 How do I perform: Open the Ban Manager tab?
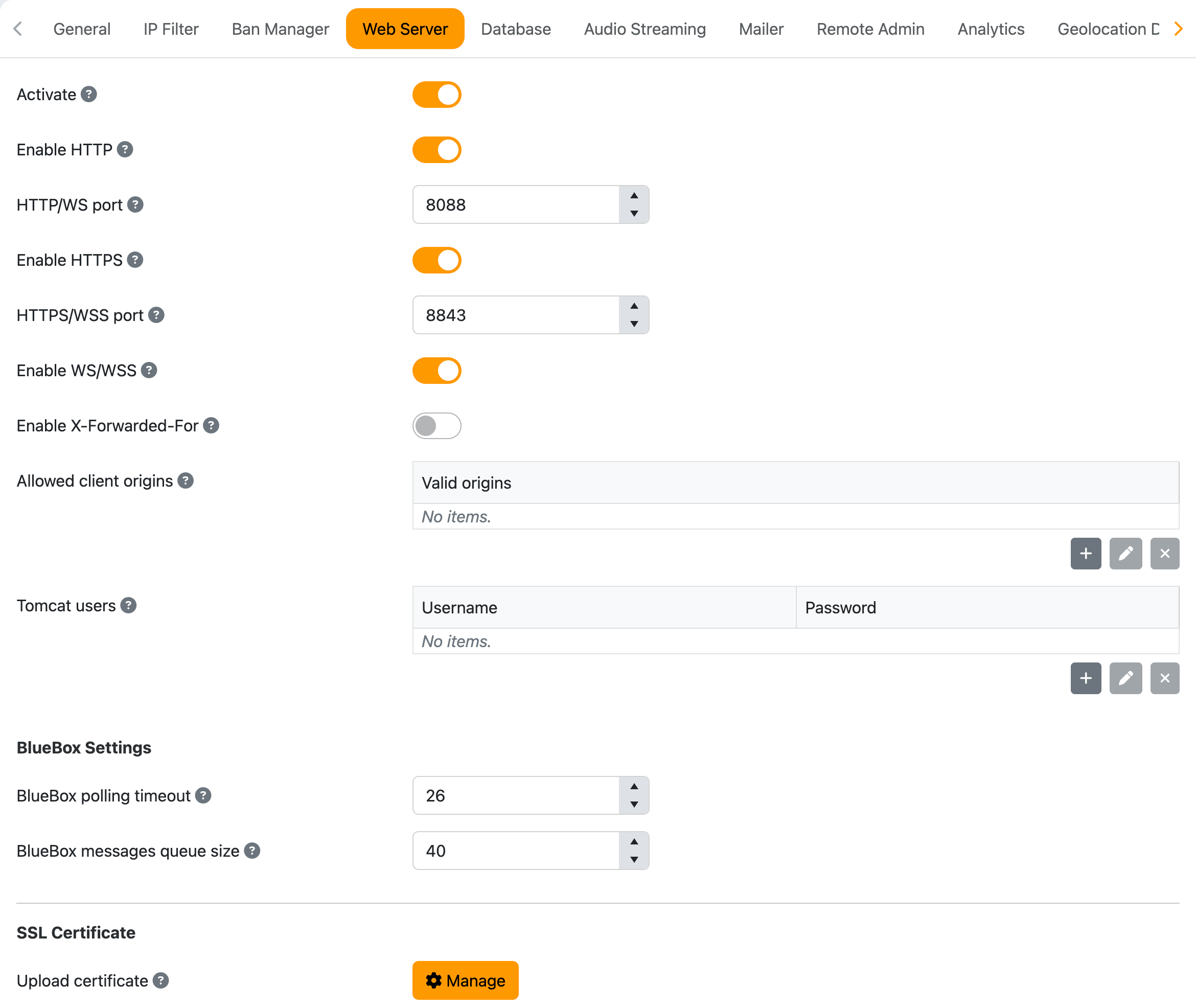[280, 29]
